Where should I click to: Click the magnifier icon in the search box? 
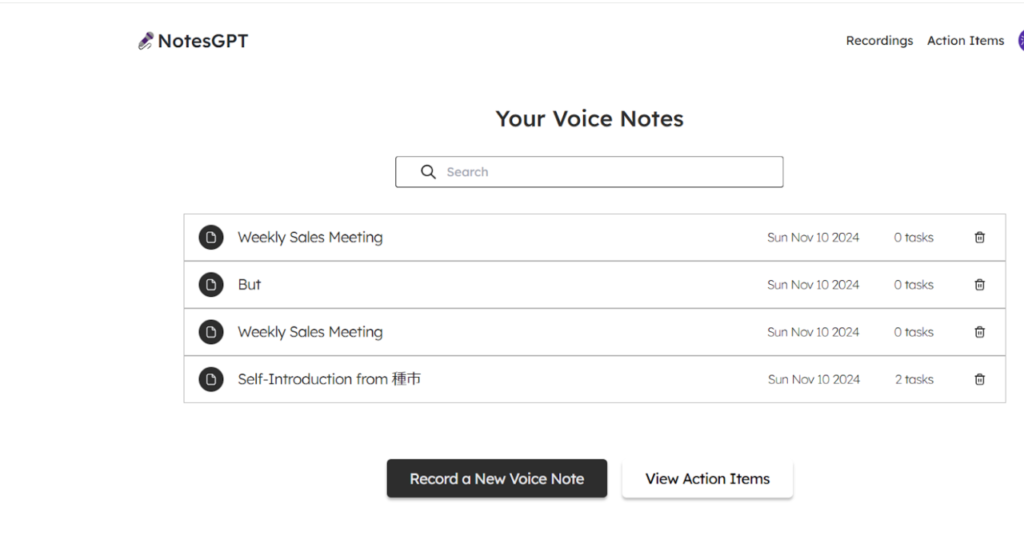click(x=428, y=172)
